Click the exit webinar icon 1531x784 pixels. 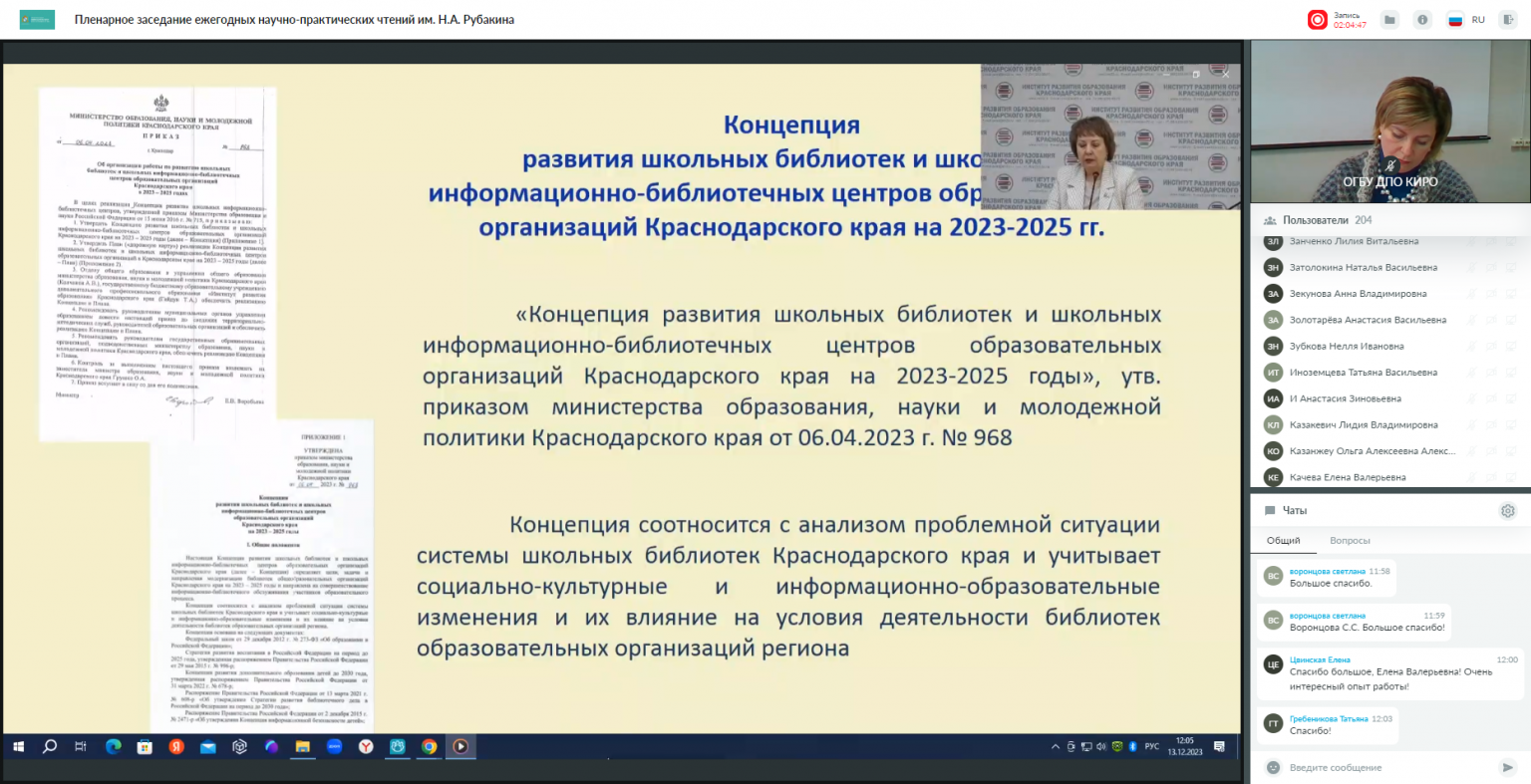coord(1510,20)
